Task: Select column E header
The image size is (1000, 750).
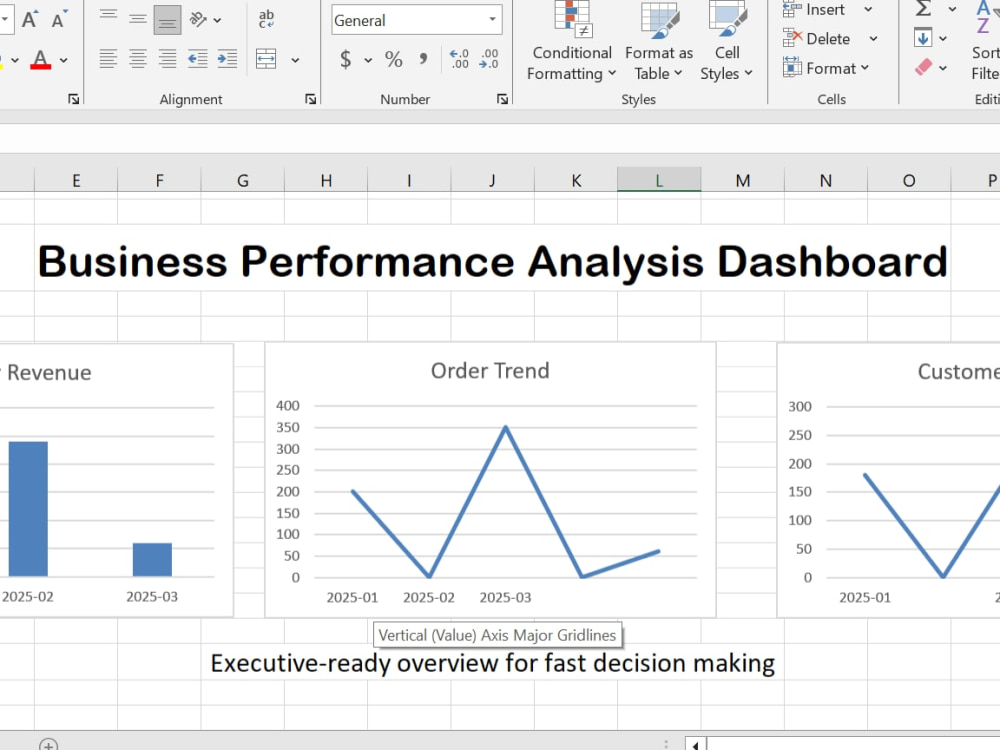Action: click(76, 180)
